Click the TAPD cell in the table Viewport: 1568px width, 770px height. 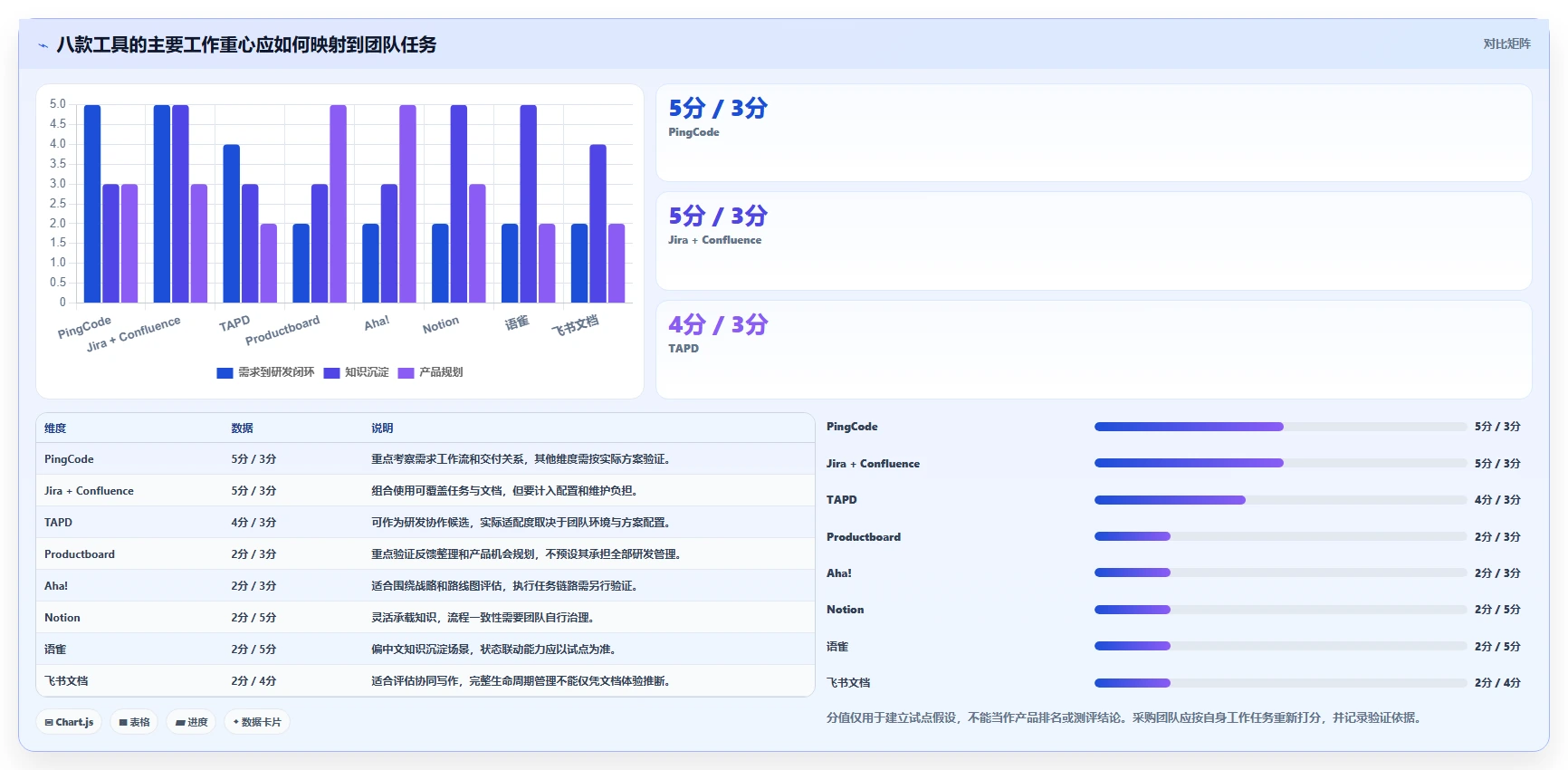point(58,523)
